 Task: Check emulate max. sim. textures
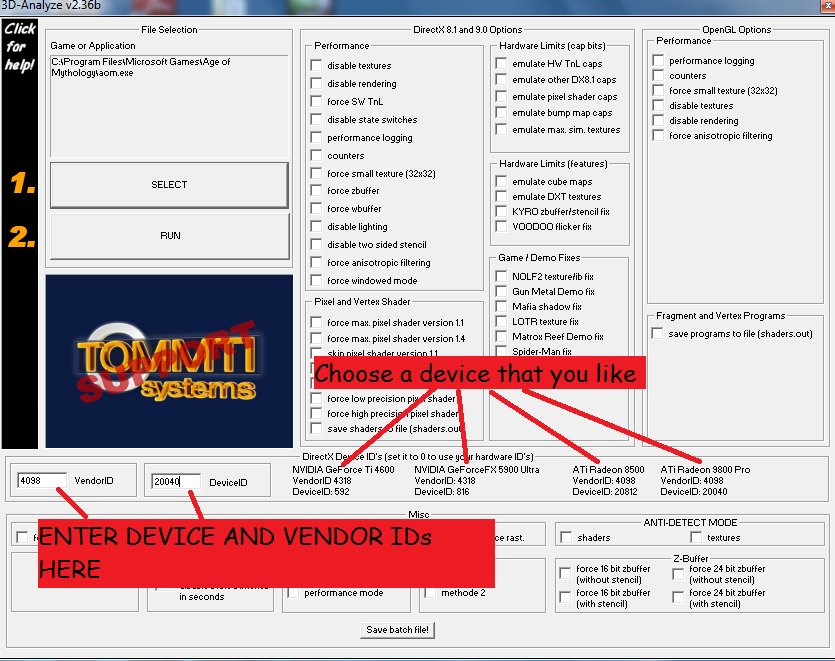(501, 129)
